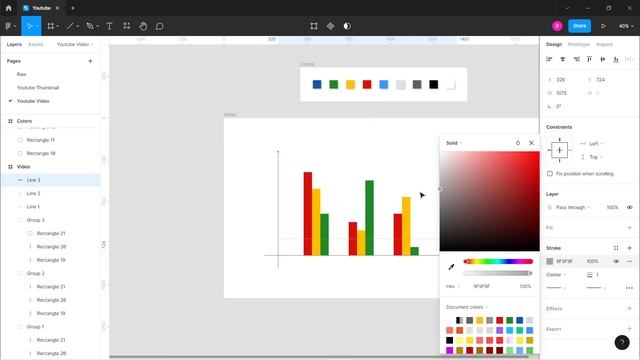Open the Raw page
640x360 pixels.
click(x=21, y=74)
